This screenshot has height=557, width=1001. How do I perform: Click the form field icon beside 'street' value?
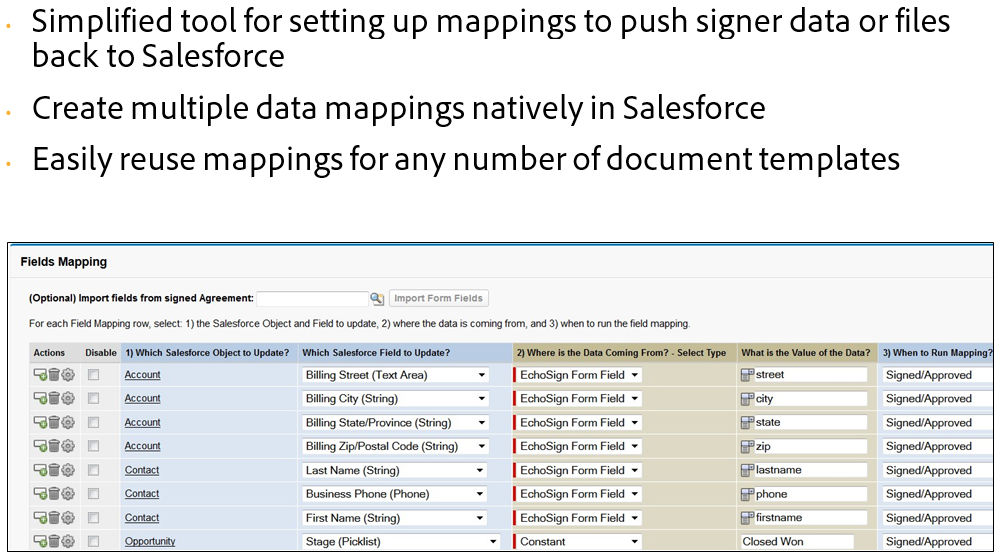click(747, 375)
